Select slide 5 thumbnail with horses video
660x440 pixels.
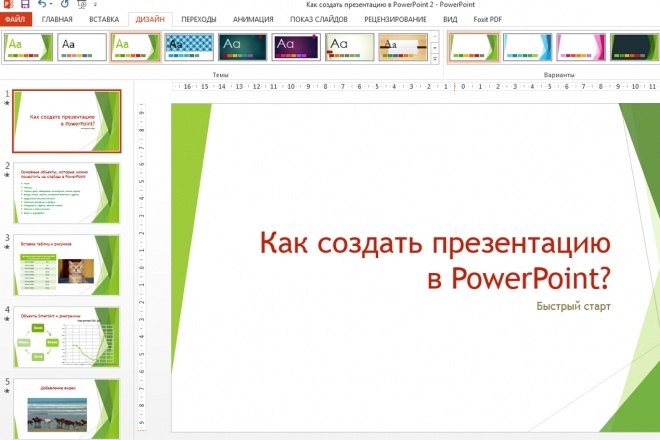(67, 409)
